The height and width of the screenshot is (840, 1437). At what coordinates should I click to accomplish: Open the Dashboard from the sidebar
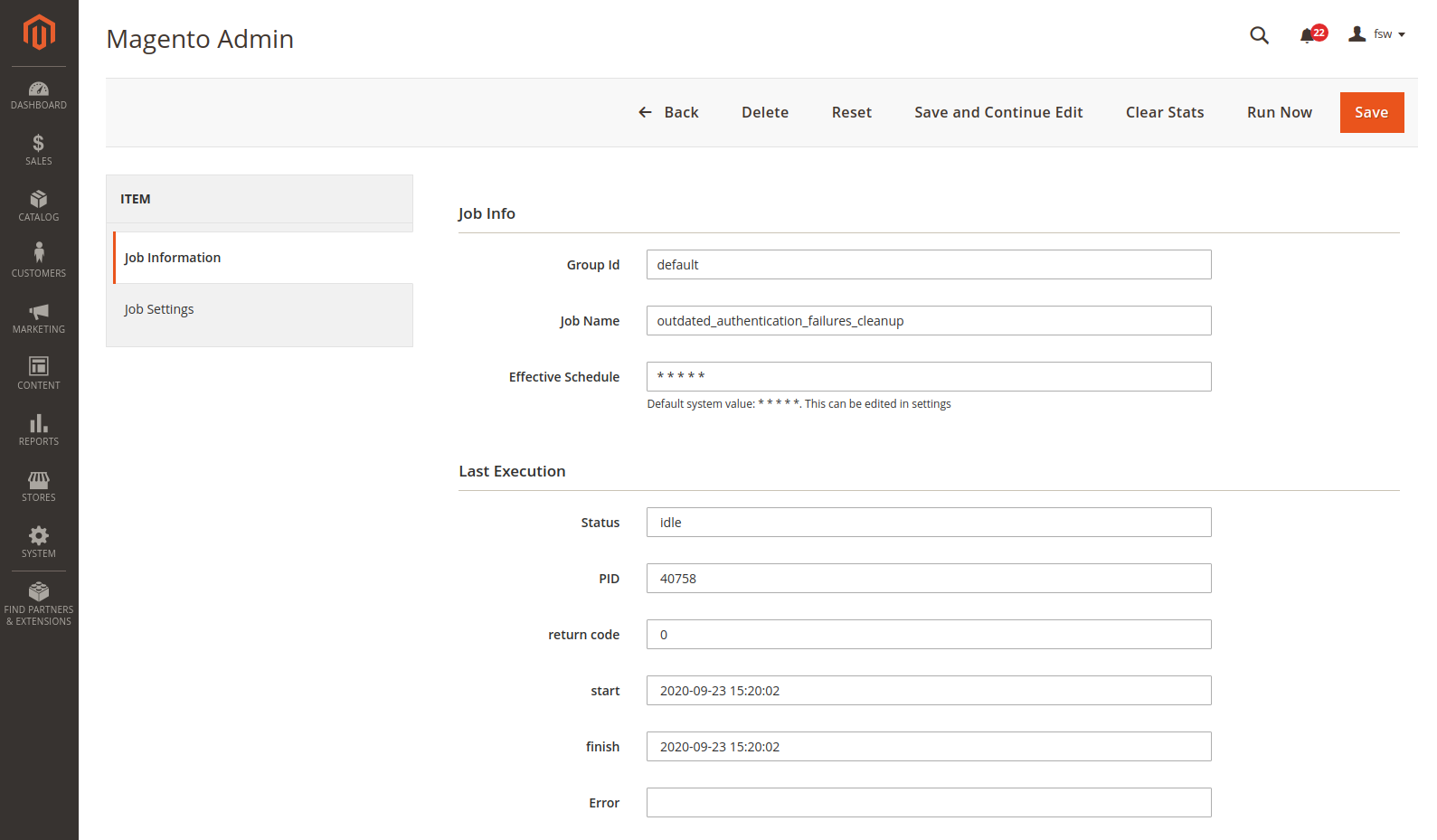coord(39,95)
